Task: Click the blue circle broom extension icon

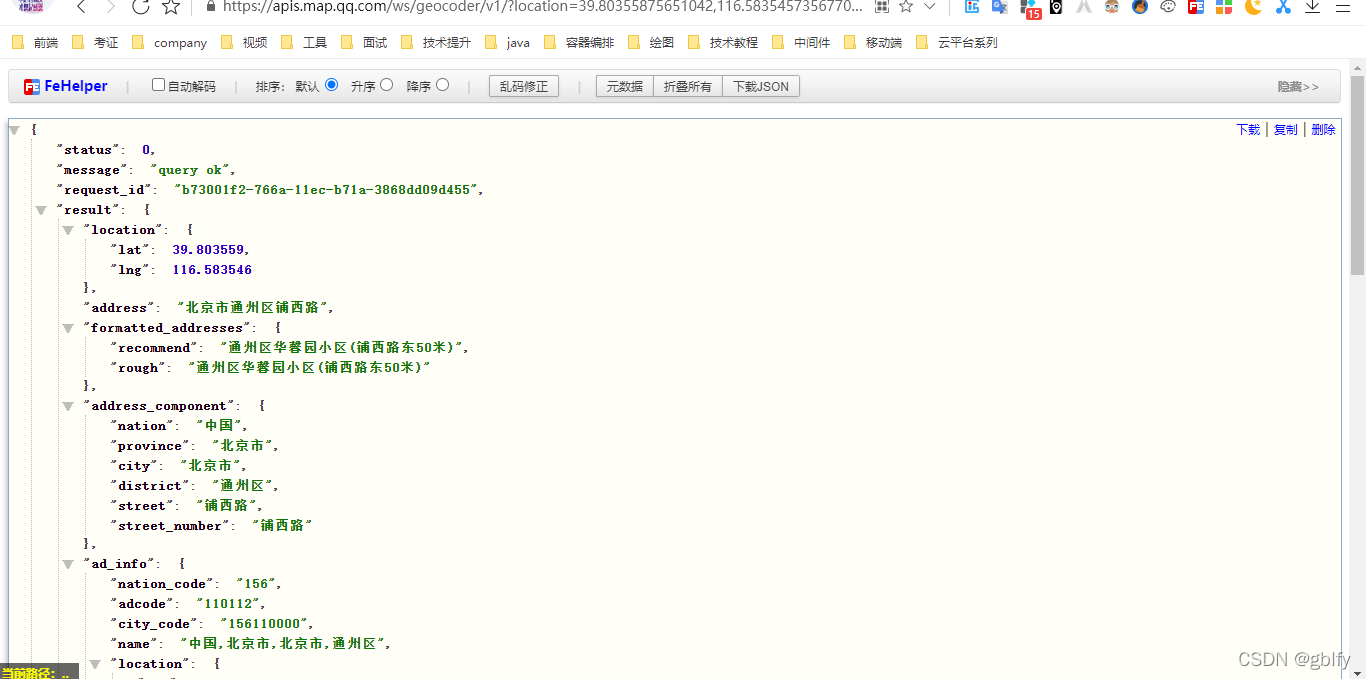Action: (1140, 6)
